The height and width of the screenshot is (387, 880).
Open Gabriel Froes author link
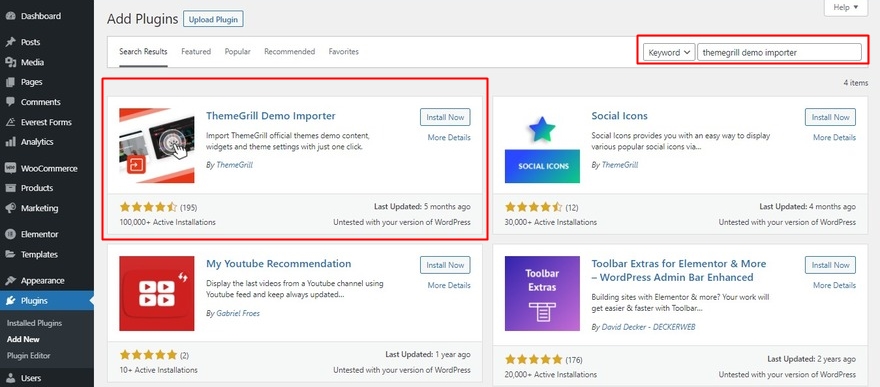click(238, 314)
